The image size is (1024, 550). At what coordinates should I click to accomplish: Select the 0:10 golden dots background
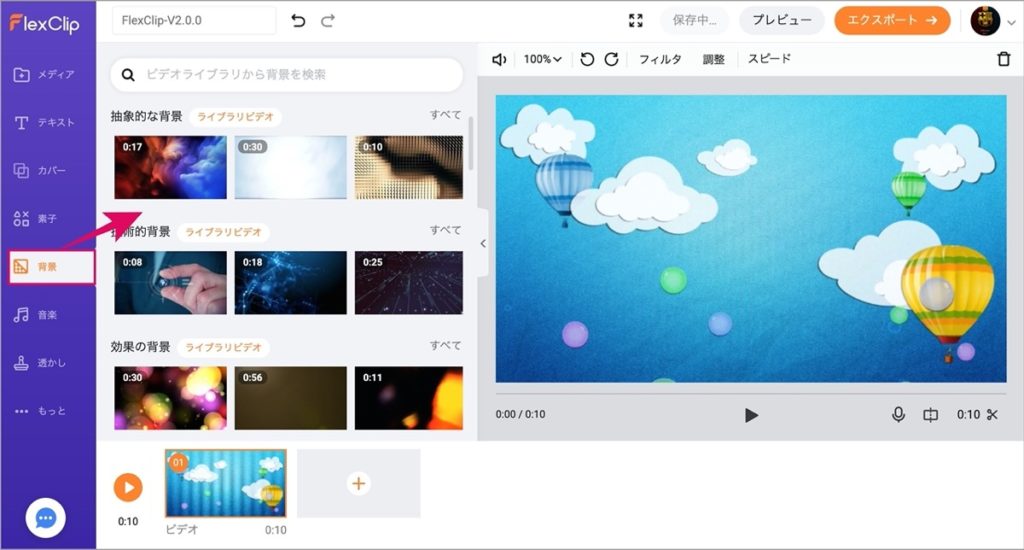(x=409, y=167)
